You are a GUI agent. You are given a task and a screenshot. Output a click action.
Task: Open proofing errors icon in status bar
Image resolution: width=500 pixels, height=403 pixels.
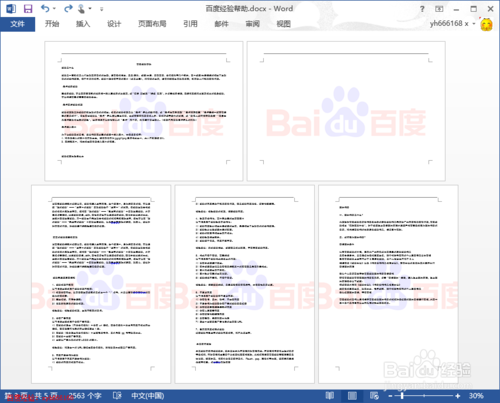point(117,396)
